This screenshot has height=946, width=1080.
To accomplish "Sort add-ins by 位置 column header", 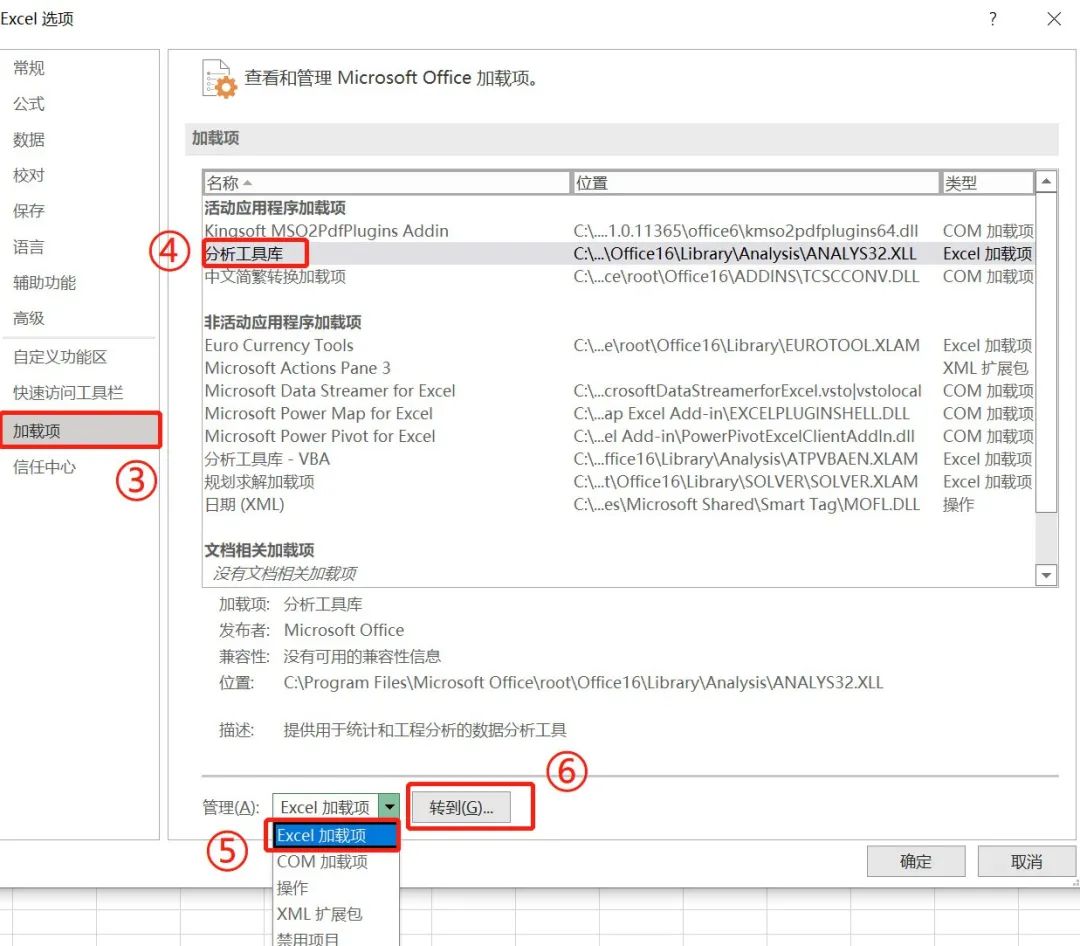I will (x=756, y=183).
